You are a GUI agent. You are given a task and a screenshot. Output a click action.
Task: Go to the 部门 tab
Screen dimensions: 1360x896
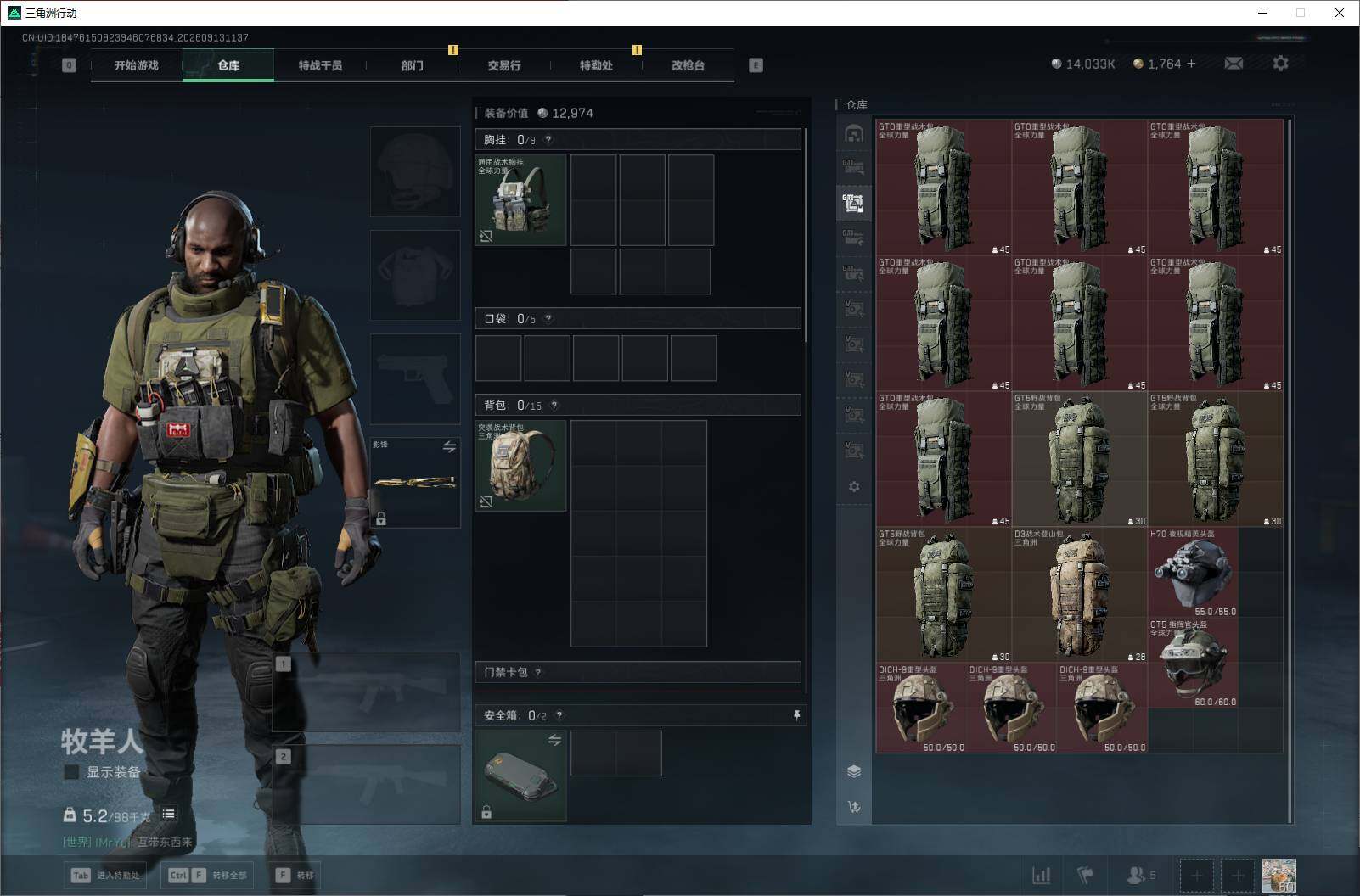413,65
